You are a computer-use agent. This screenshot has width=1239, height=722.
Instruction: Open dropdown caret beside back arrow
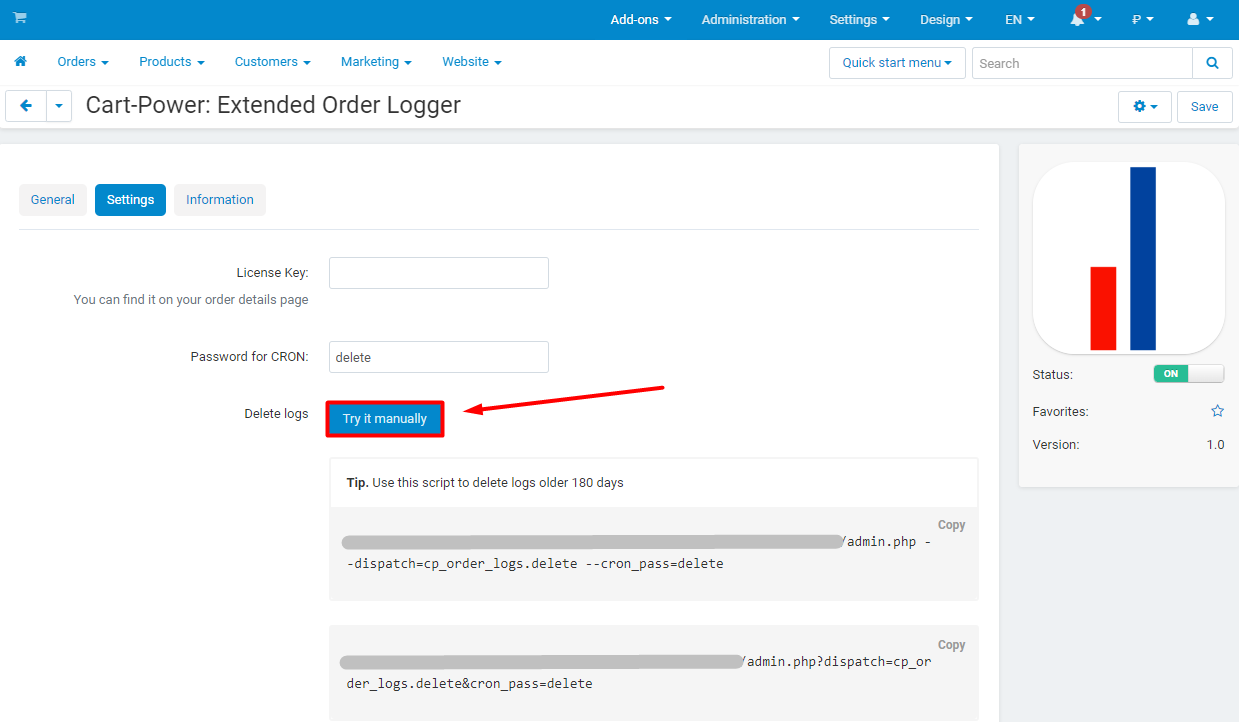tap(59, 106)
